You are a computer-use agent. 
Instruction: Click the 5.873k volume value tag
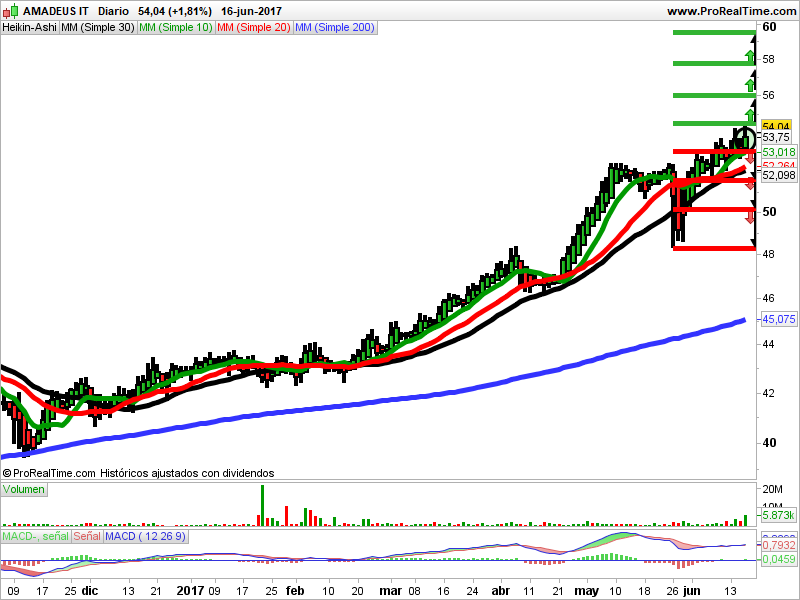778,515
